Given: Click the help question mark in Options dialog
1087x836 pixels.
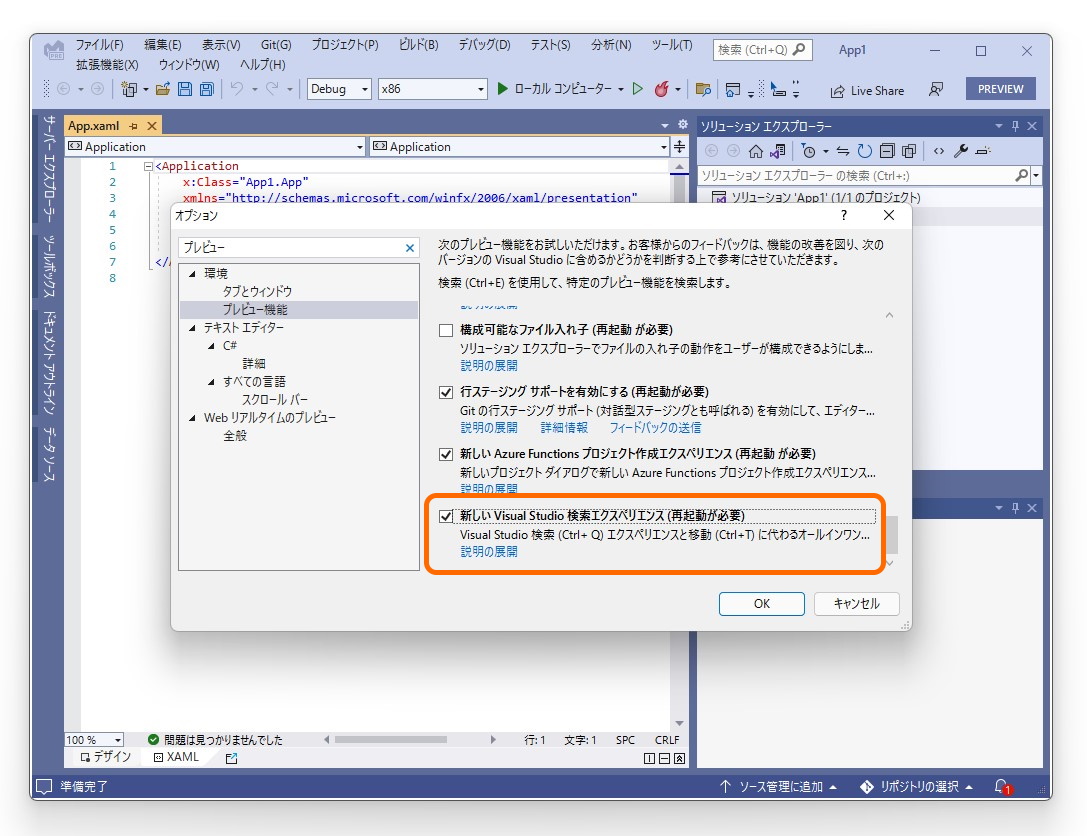Looking at the screenshot, I should [x=844, y=216].
